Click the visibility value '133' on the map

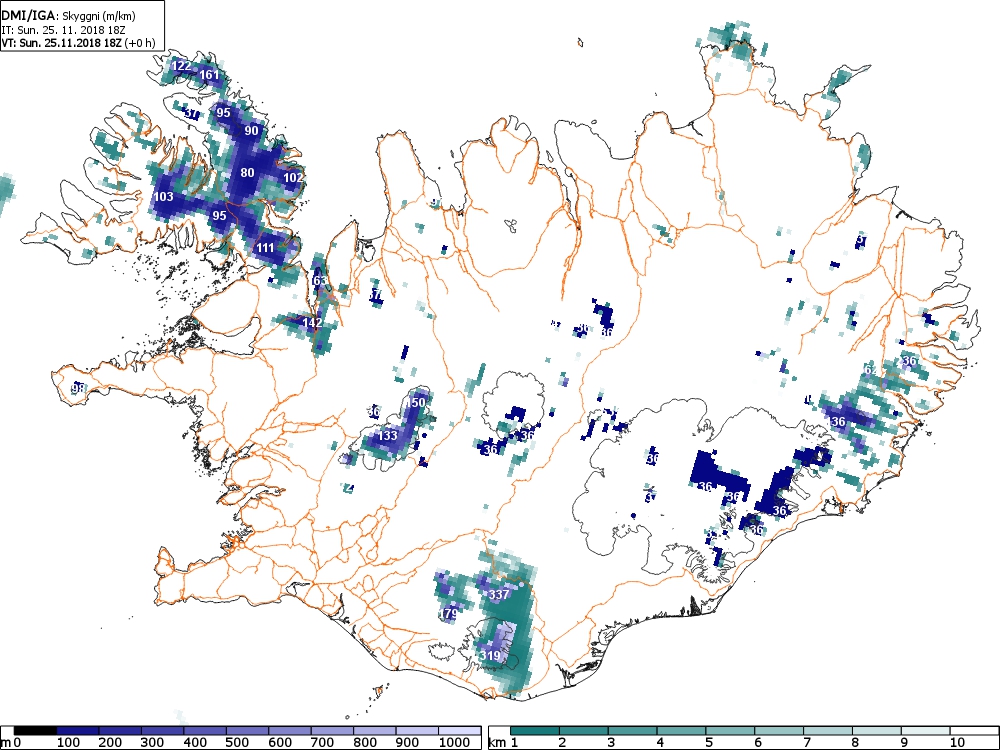tap(388, 436)
